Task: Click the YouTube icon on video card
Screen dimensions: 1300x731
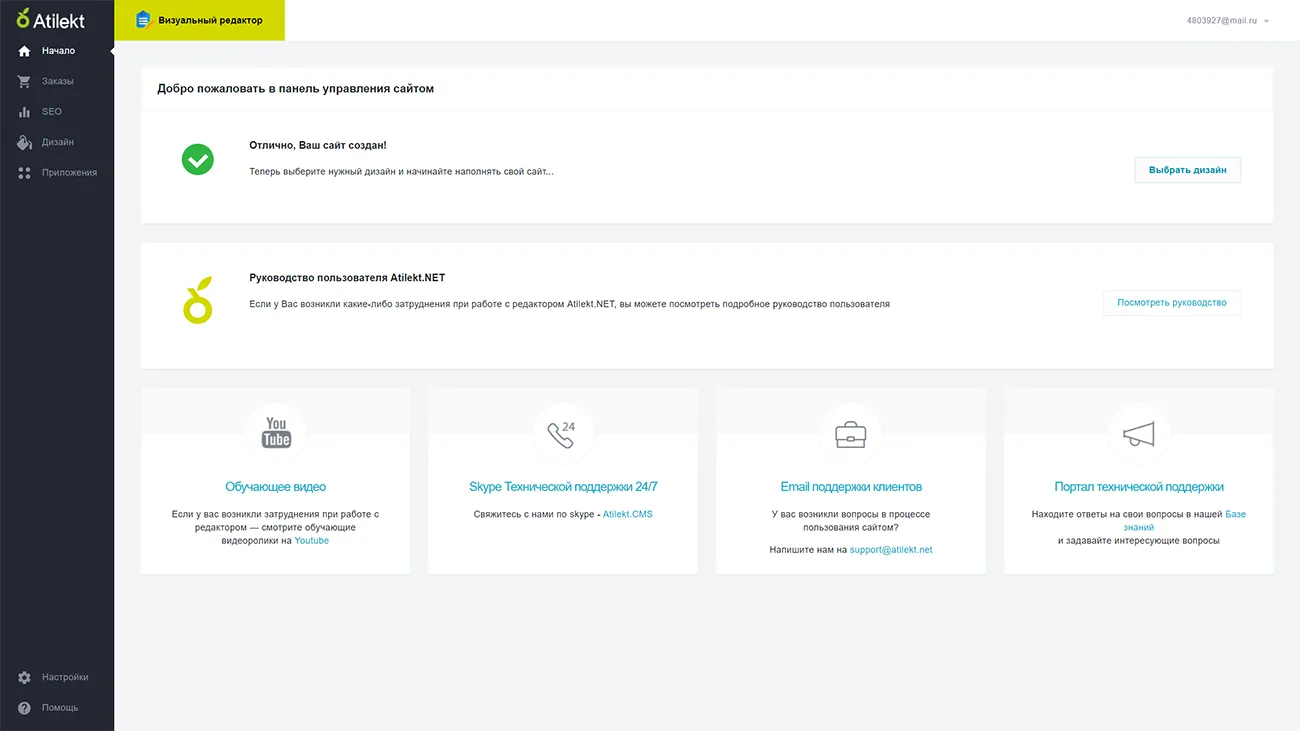Action: 276,434
